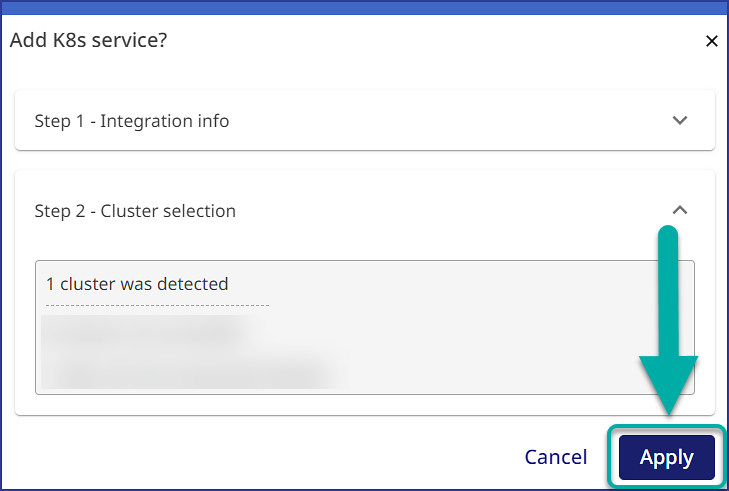
Task: Select the Step 2 - Cluster selection header
Action: (x=135, y=211)
